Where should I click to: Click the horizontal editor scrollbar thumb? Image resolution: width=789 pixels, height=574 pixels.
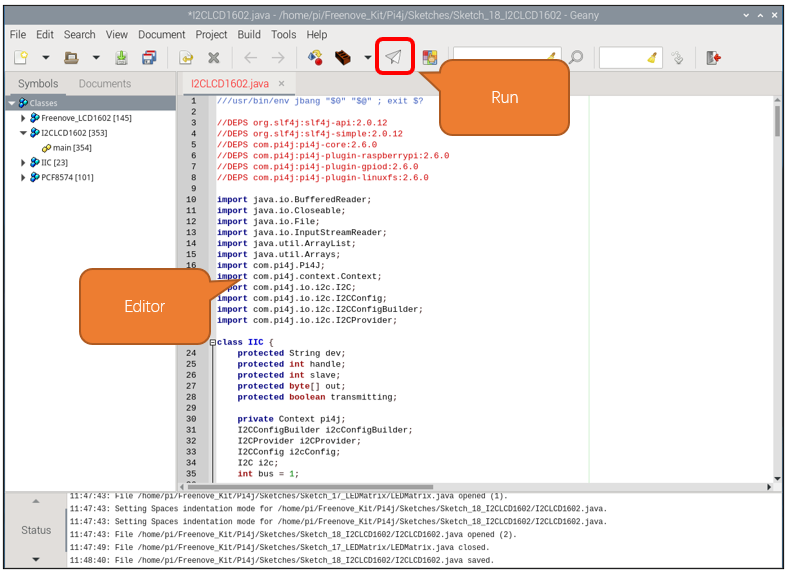point(310,487)
